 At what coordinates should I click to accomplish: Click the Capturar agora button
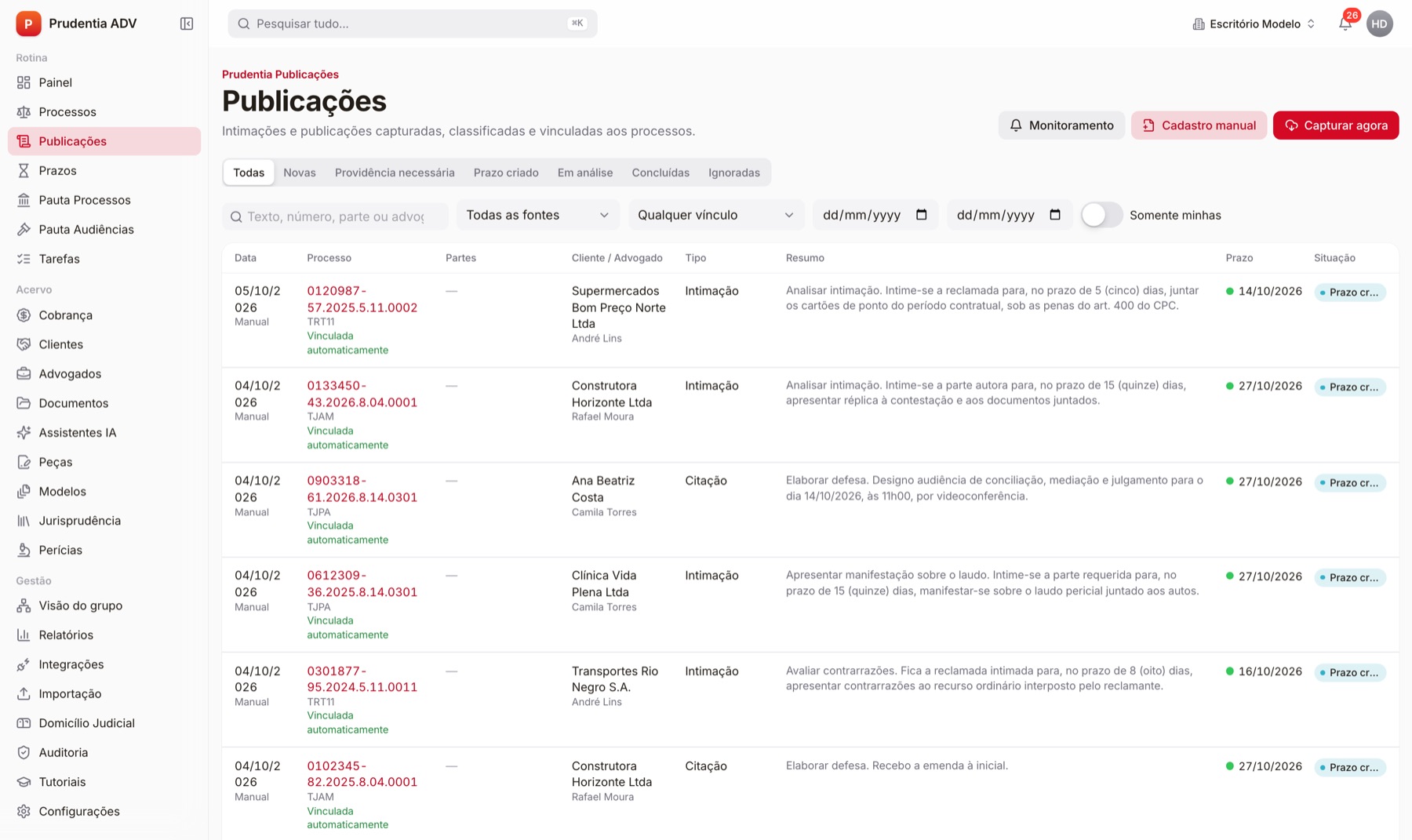coord(1336,125)
